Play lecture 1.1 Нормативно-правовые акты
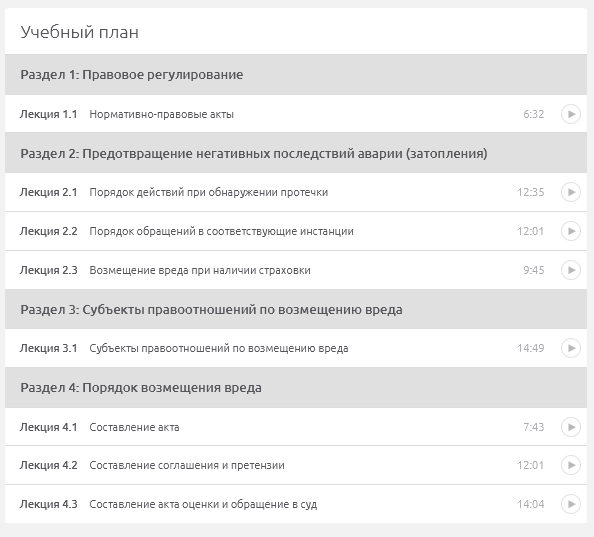This screenshot has width=594, height=537. click(x=571, y=114)
